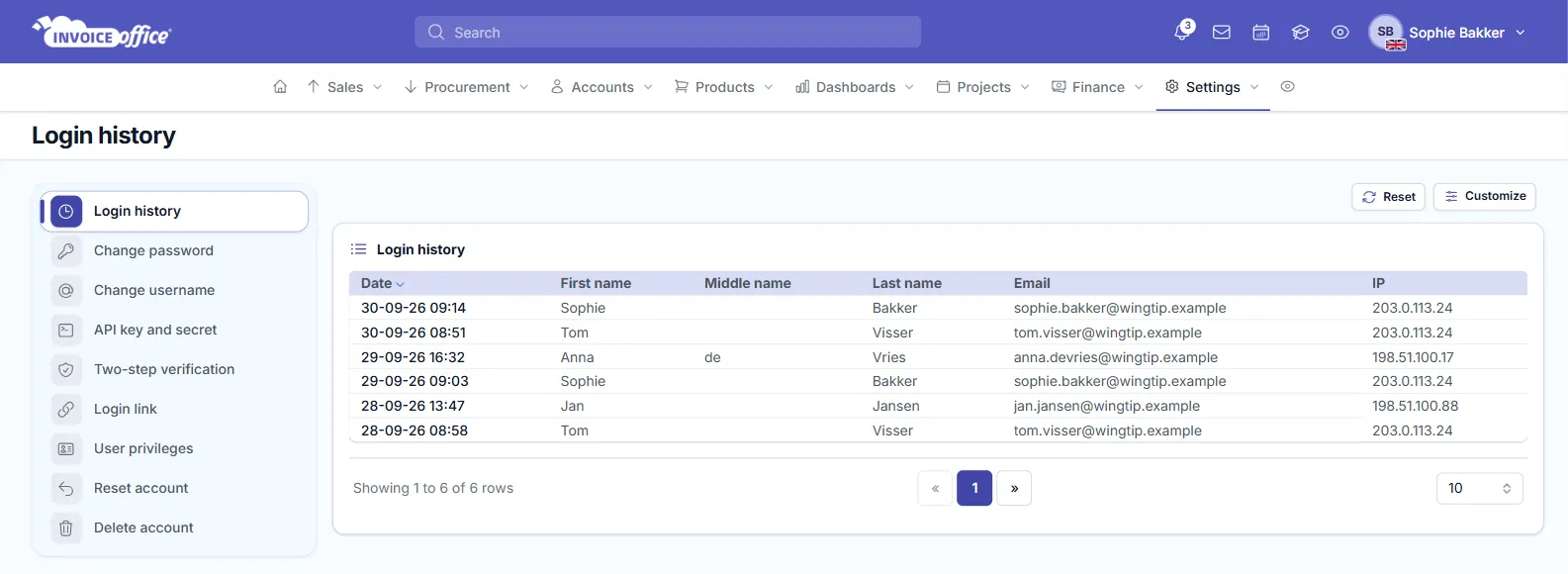
Task: Open the mail envelope icon
Action: click(1222, 33)
